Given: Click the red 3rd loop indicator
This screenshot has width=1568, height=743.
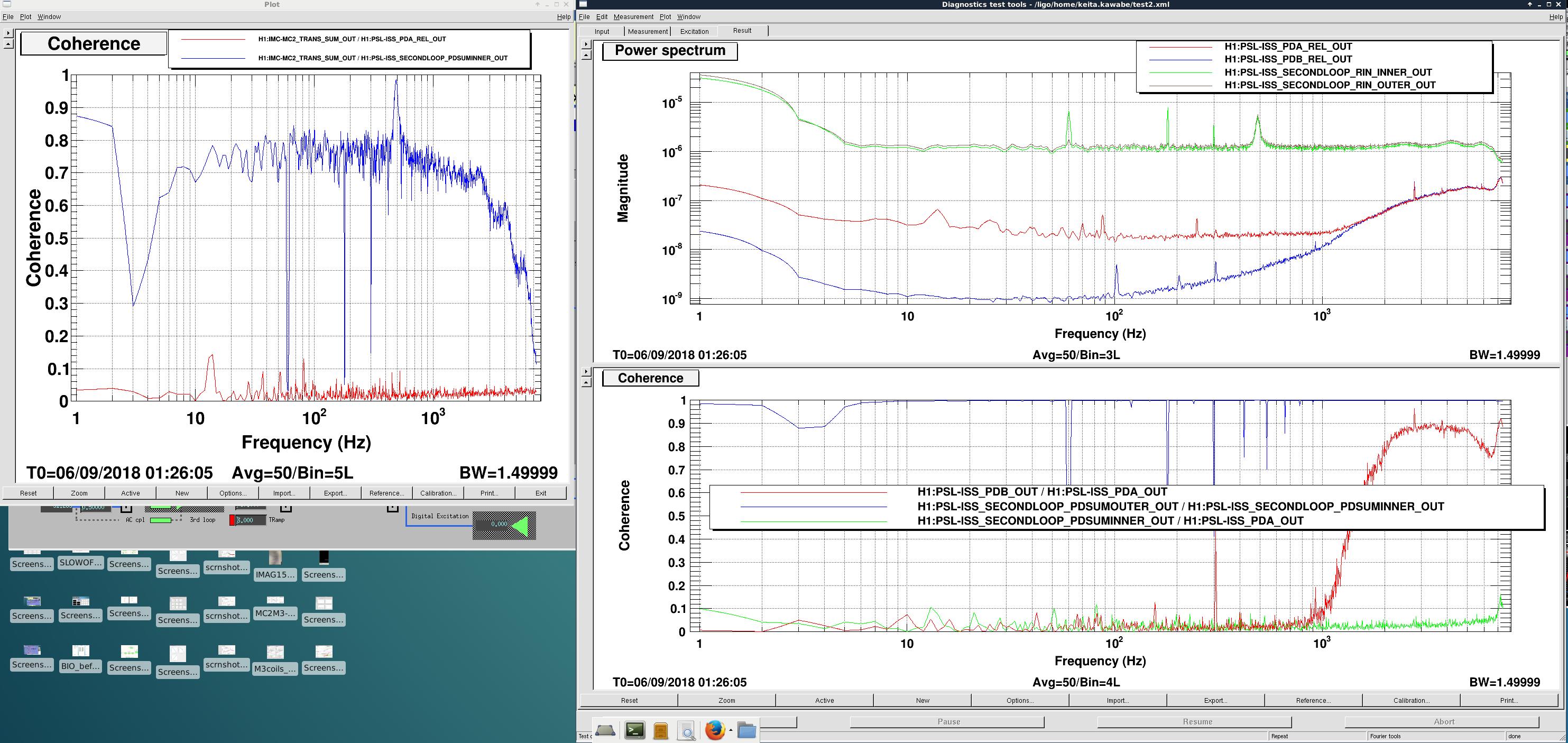Looking at the screenshot, I should (x=232, y=520).
